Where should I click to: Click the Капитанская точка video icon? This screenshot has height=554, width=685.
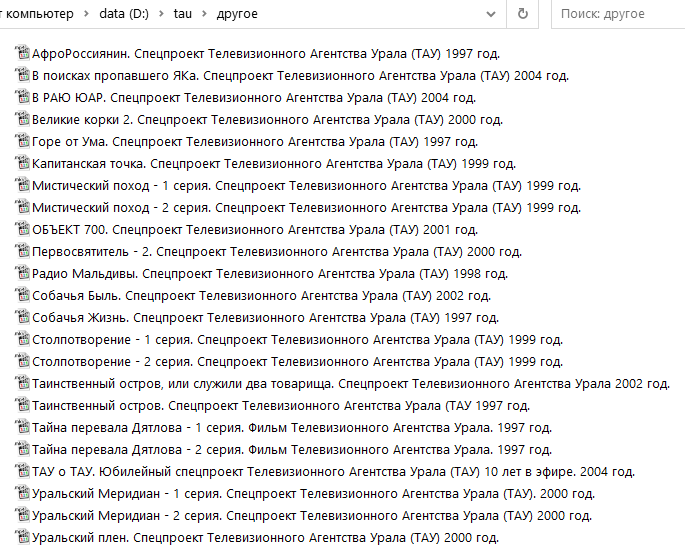pyautogui.click(x=22, y=163)
